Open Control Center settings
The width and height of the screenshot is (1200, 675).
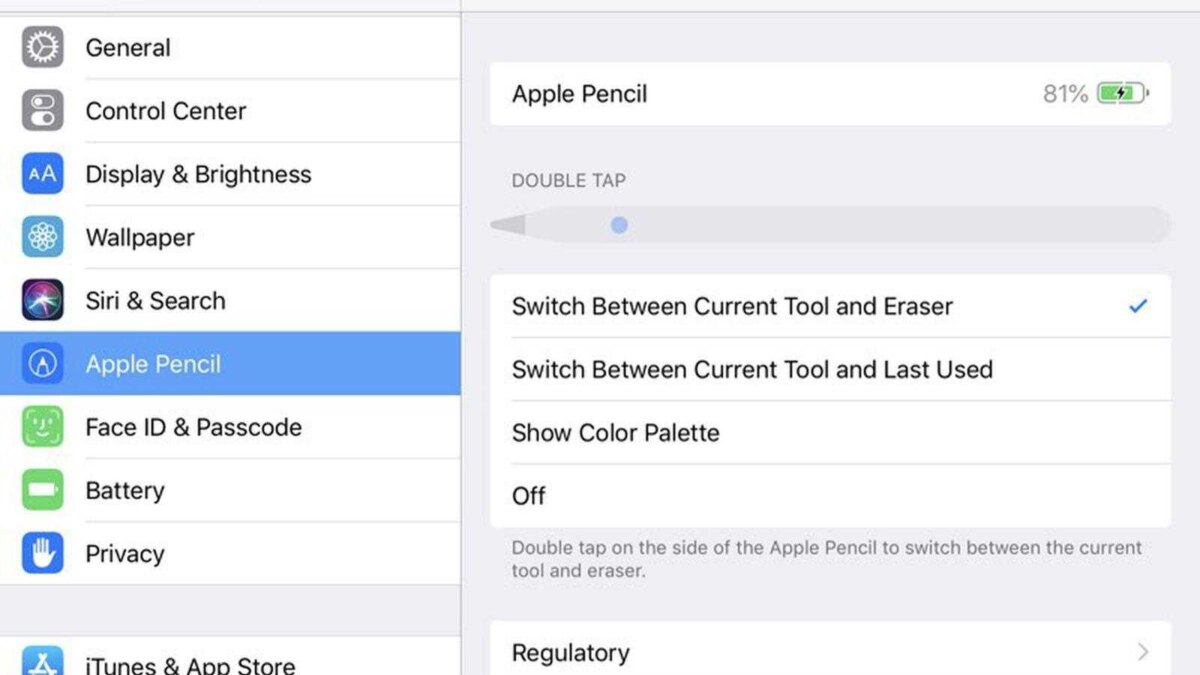click(166, 110)
